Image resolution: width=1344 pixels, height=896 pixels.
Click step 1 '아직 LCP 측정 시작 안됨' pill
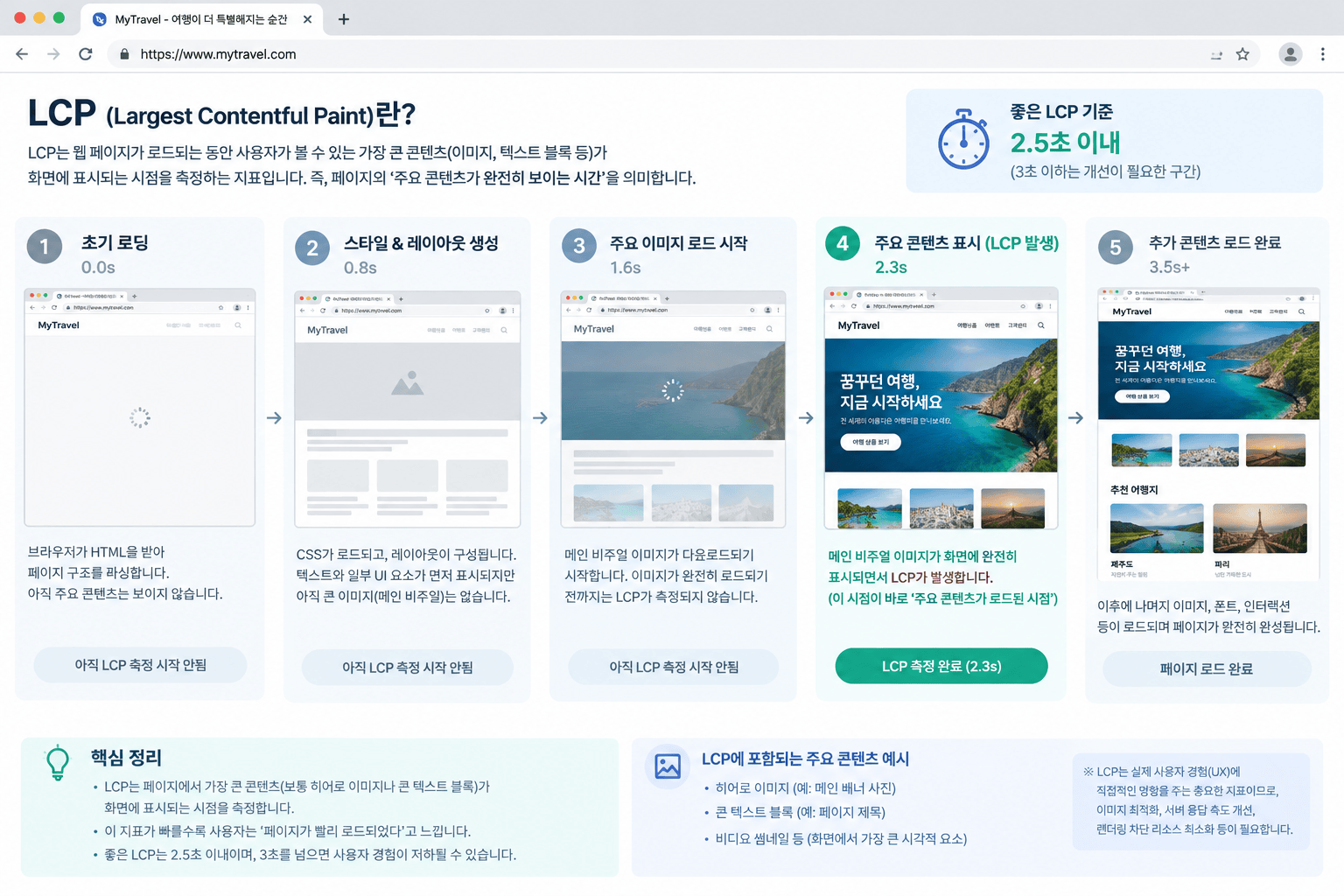140,665
